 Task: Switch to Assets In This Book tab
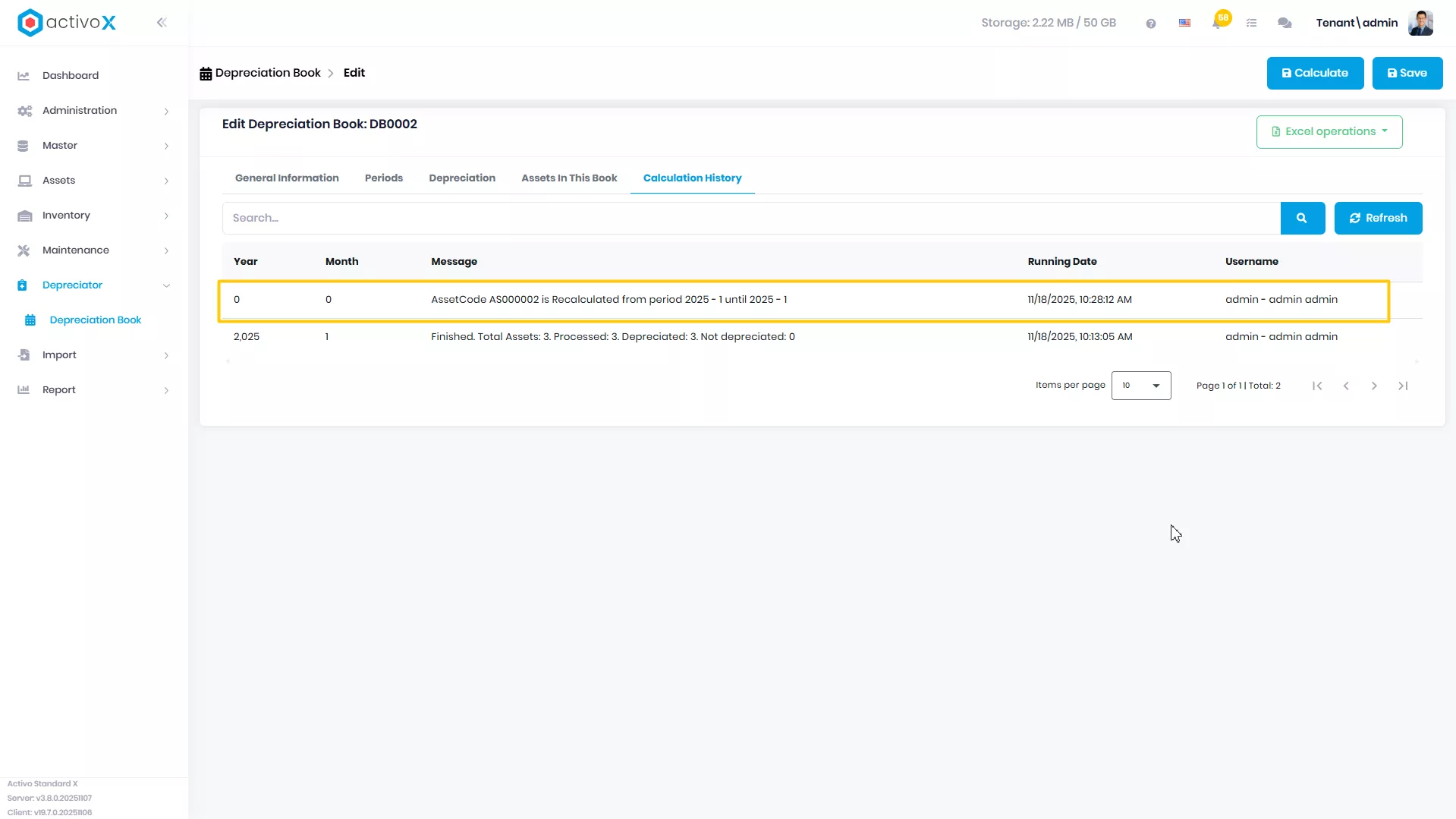point(569,178)
